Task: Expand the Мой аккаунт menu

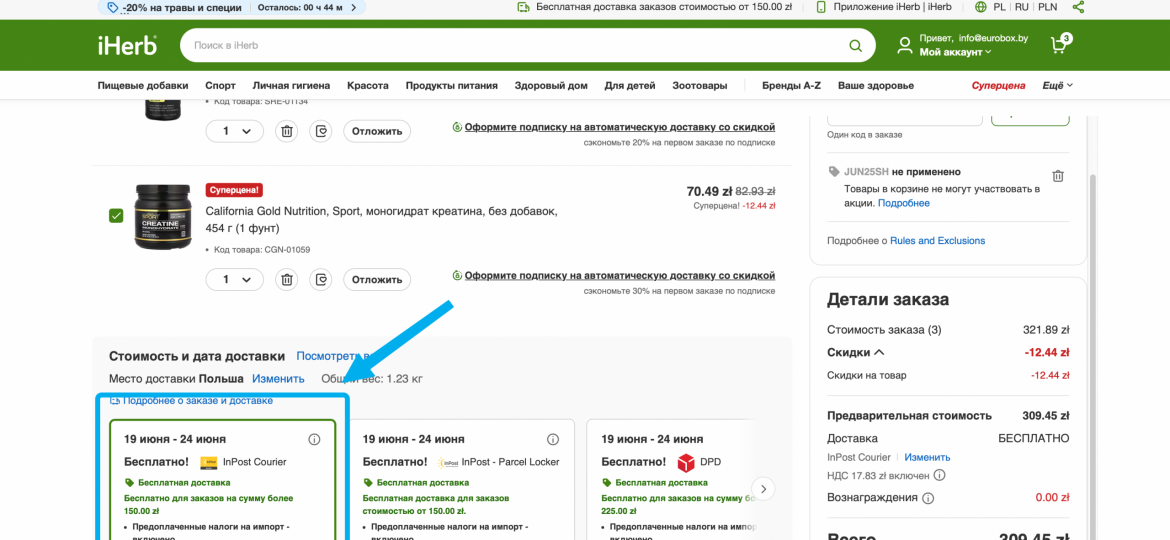Action: (x=955, y=52)
